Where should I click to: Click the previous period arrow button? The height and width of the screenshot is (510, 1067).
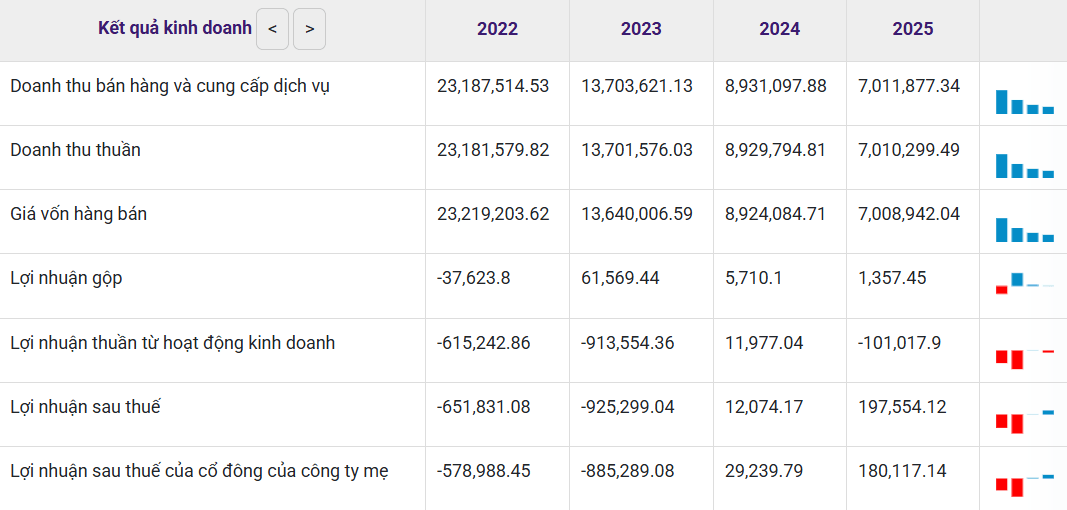coord(272,29)
